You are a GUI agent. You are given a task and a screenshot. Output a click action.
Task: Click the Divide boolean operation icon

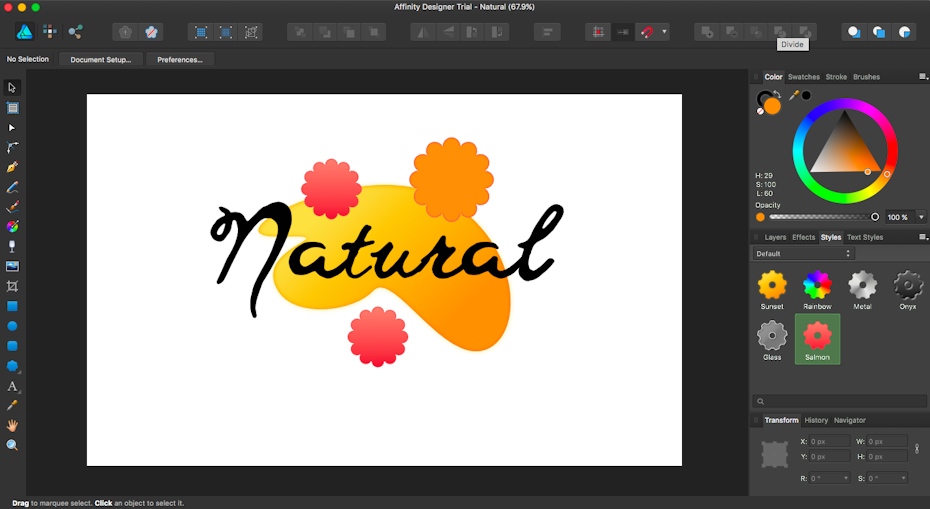coord(781,32)
